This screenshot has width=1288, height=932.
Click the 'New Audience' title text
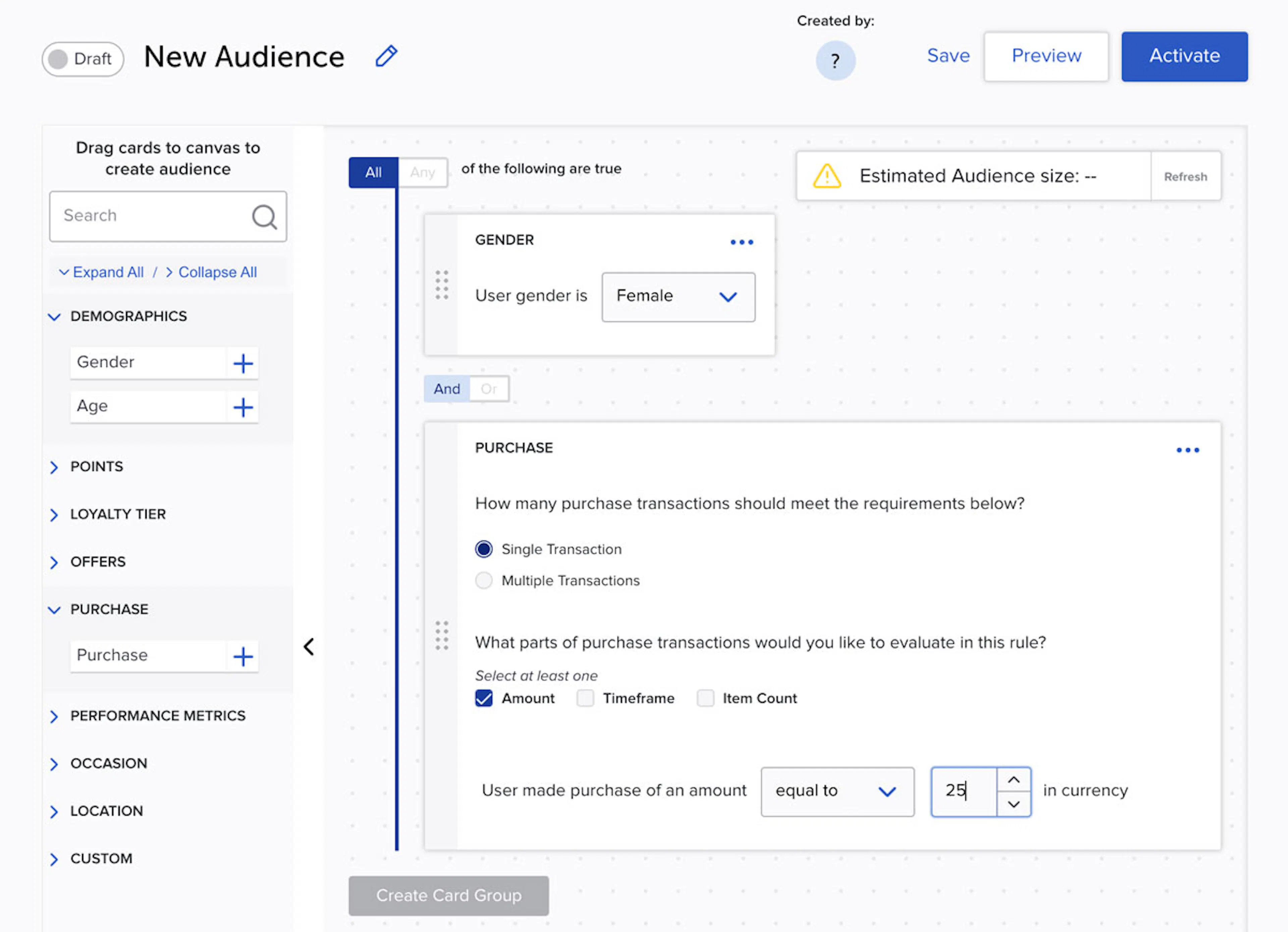click(244, 57)
